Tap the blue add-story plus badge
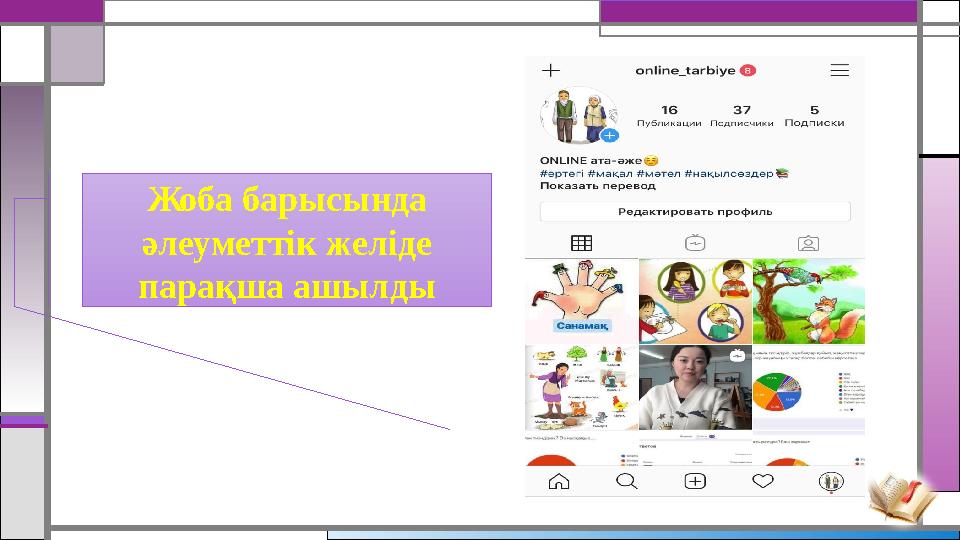960x540 pixels. (609, 135)
